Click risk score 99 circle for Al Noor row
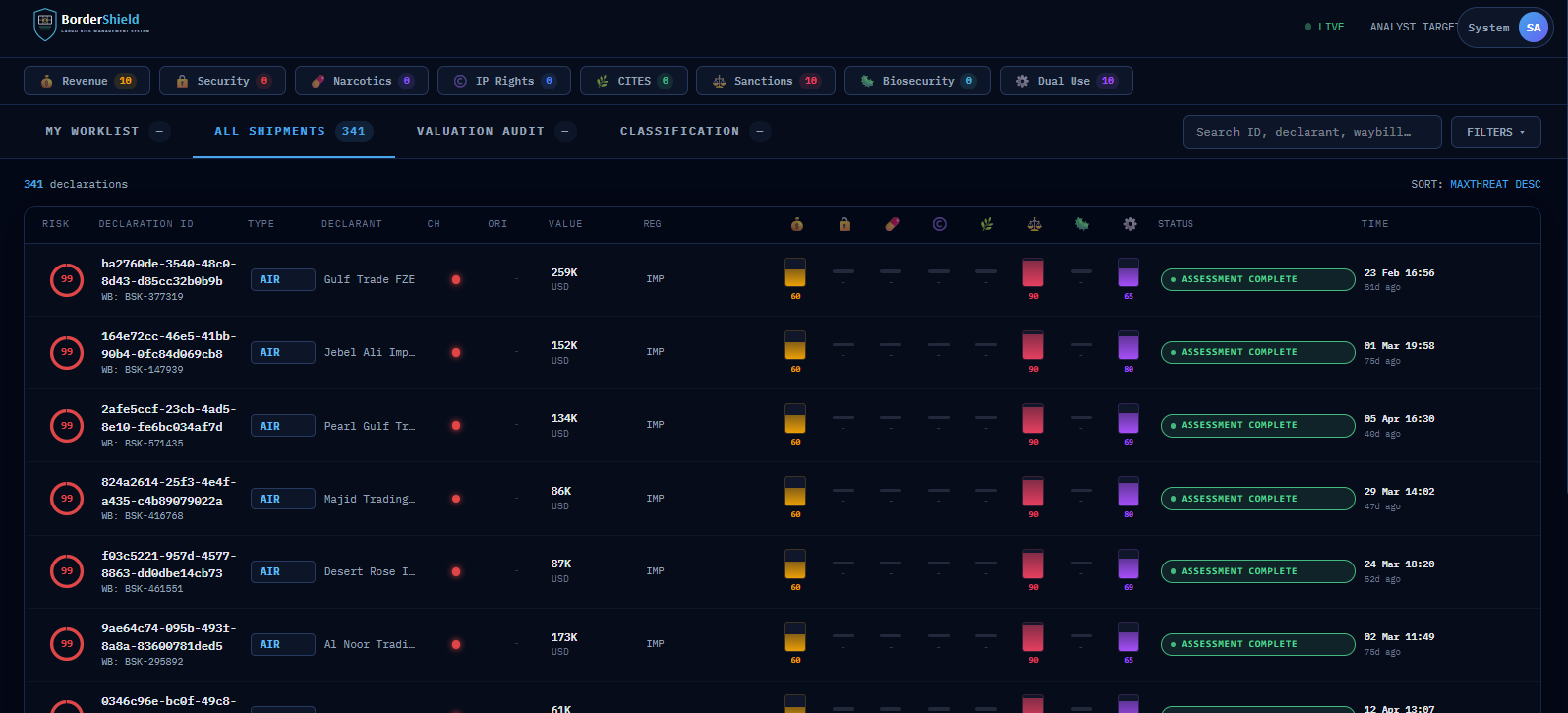 pos(67,643)
